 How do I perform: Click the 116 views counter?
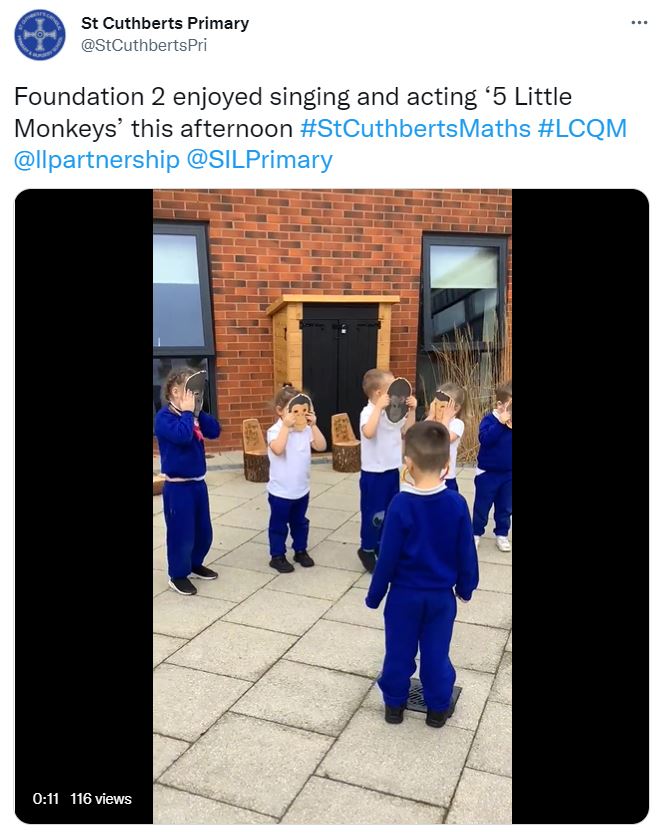[101, 799]
